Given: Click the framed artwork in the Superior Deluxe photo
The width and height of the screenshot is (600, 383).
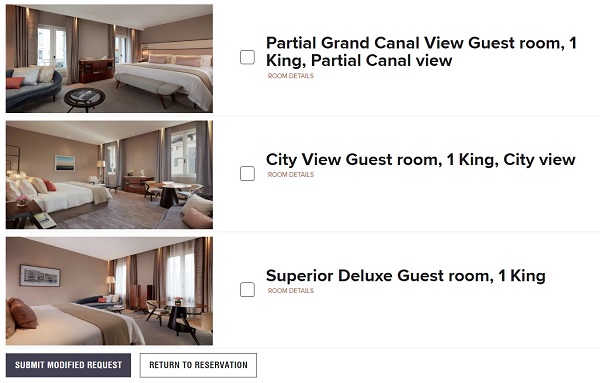Looking at the screenshot, I should tap(40, 275).
